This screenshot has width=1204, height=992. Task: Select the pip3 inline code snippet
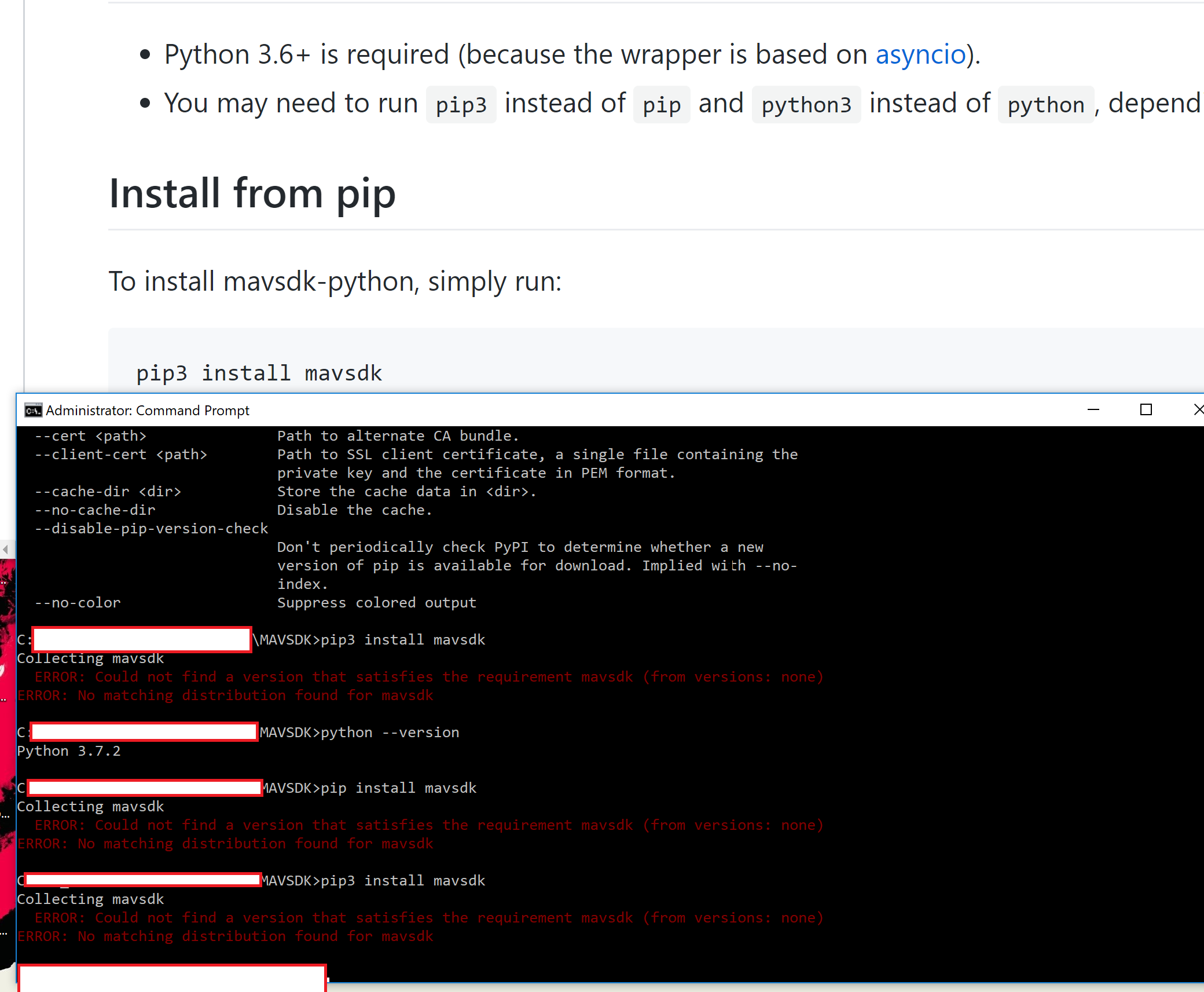tap(461, 104)
